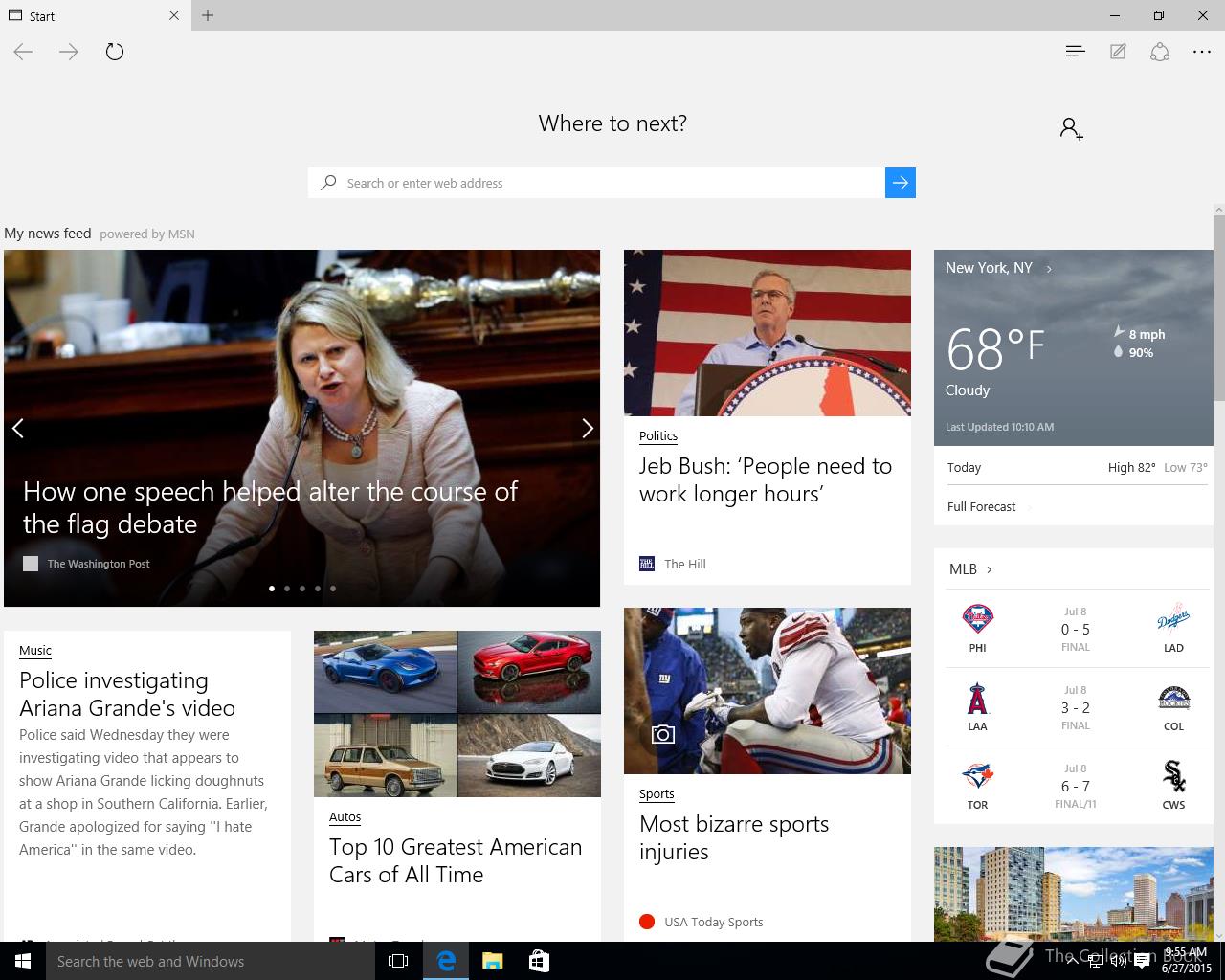This screenshot has height=980, width=1225.
Task: Open the Sports category link
Action: click(657, 793)
